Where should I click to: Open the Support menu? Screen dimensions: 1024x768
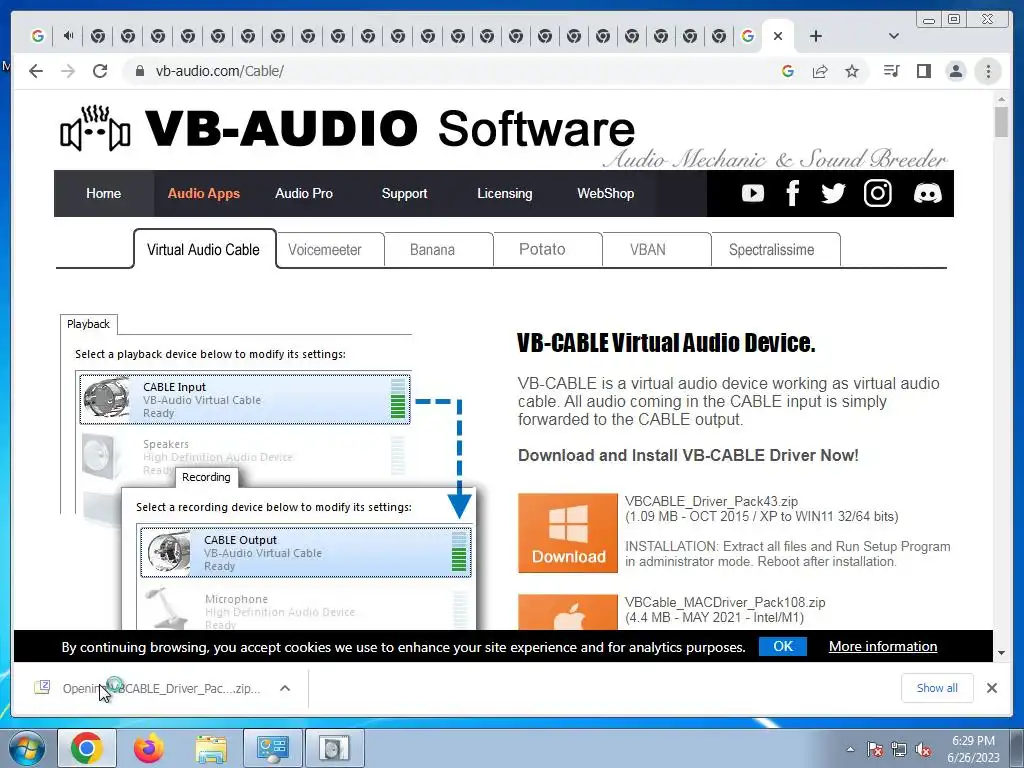pyautogui.click(x=404, y=193)
